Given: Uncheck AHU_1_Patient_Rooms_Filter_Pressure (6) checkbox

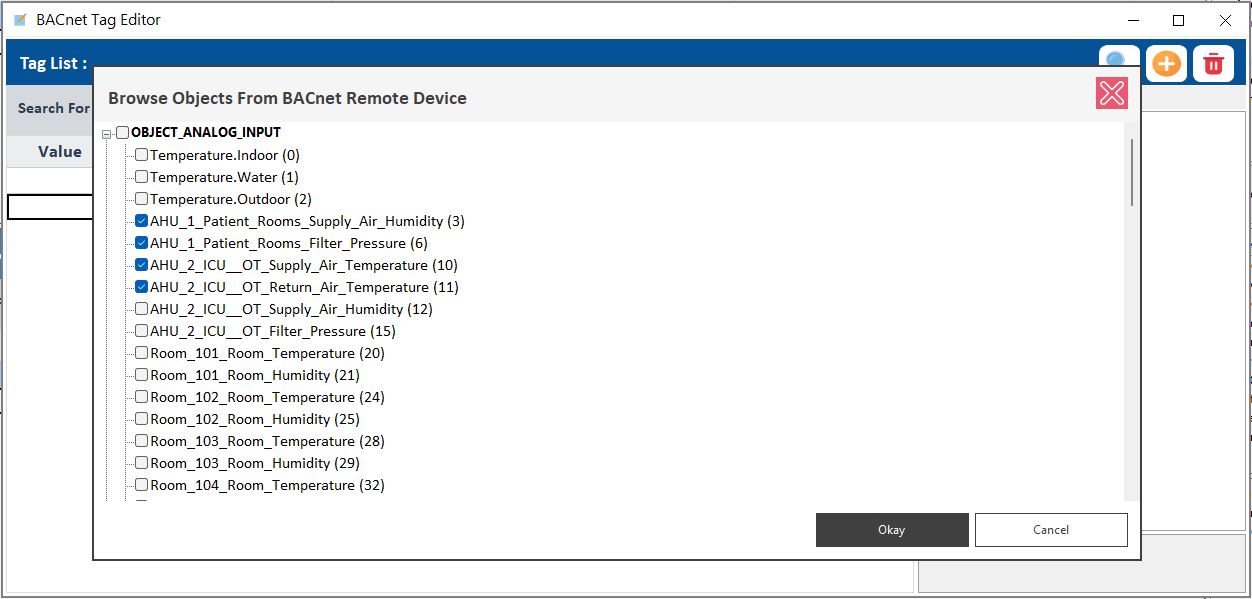Looking at the screenshot, I should coord(142,243).
